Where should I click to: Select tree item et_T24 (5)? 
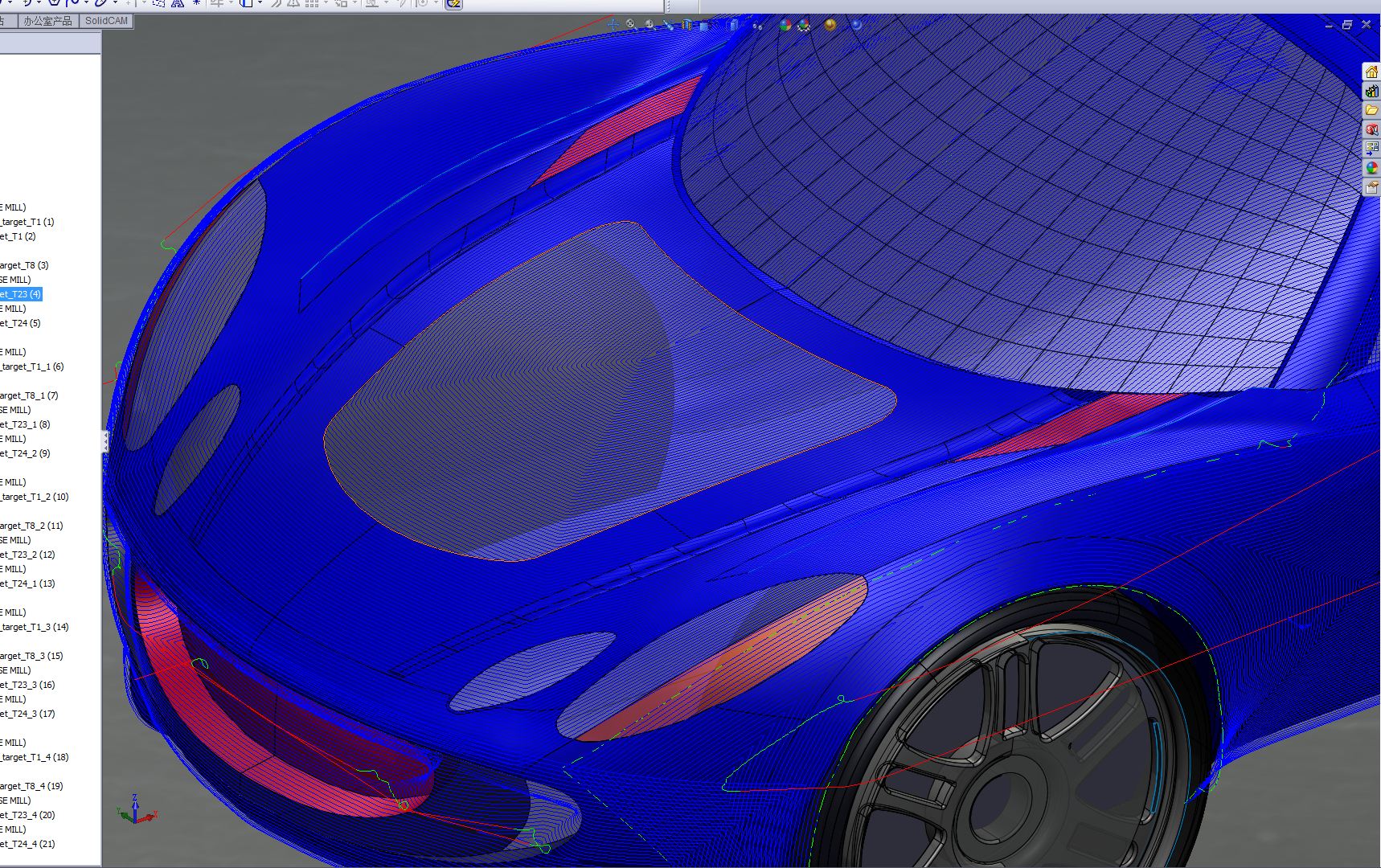tap(20, 323)
